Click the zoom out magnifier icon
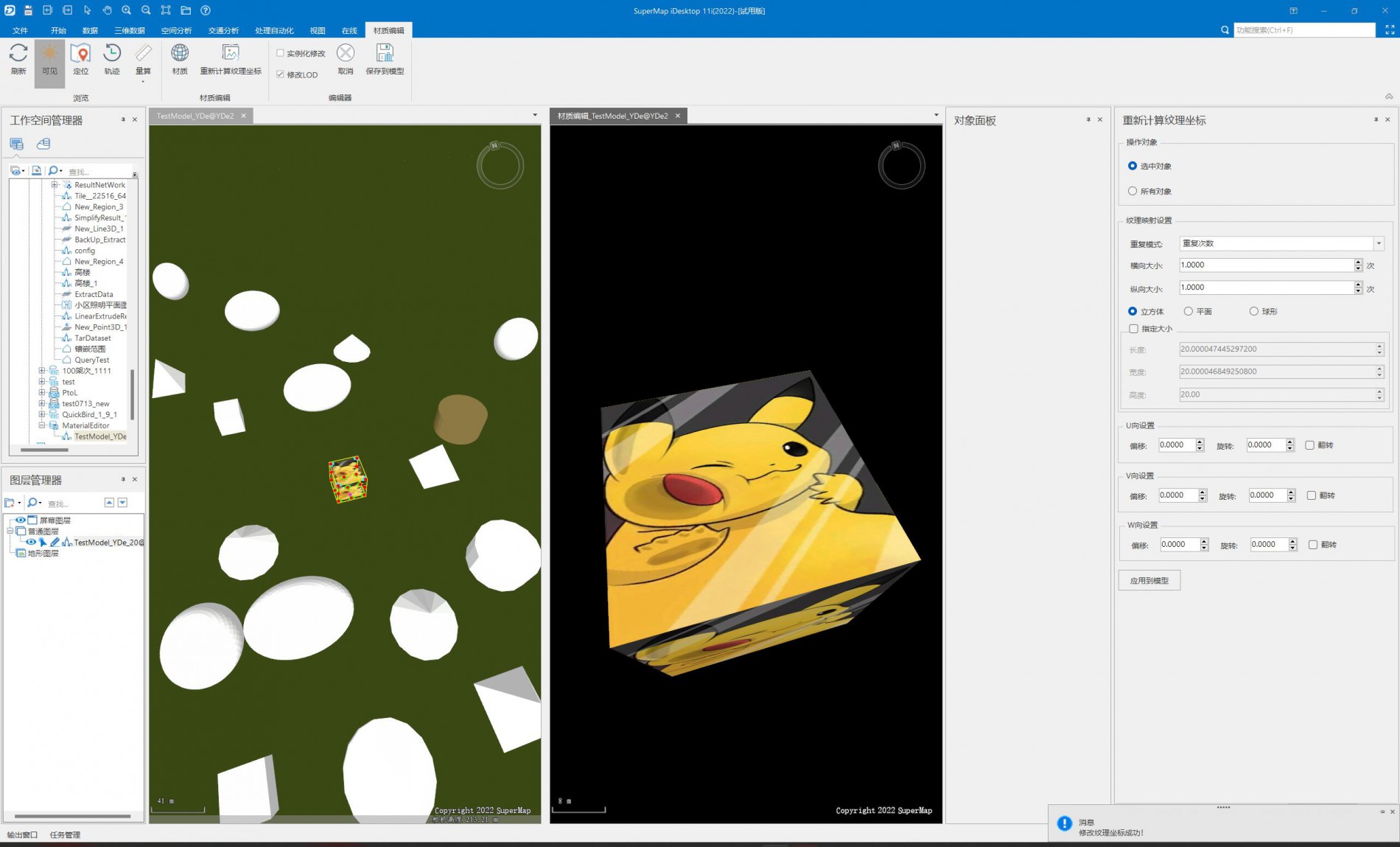The width and height of the screenshot is (1400, 847). pyautogui.click(x=146, y=10)
